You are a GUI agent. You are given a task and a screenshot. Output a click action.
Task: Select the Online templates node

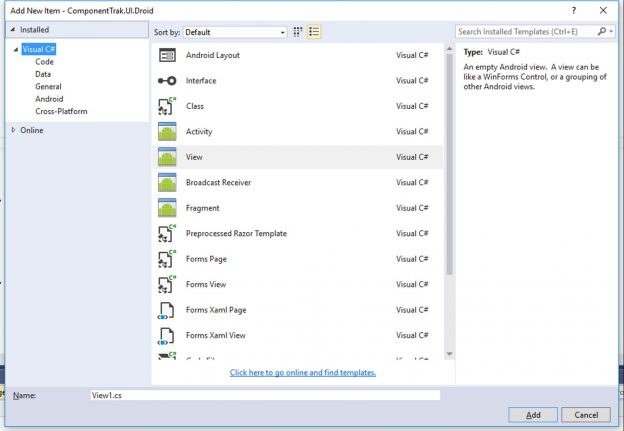click(32, 130)
